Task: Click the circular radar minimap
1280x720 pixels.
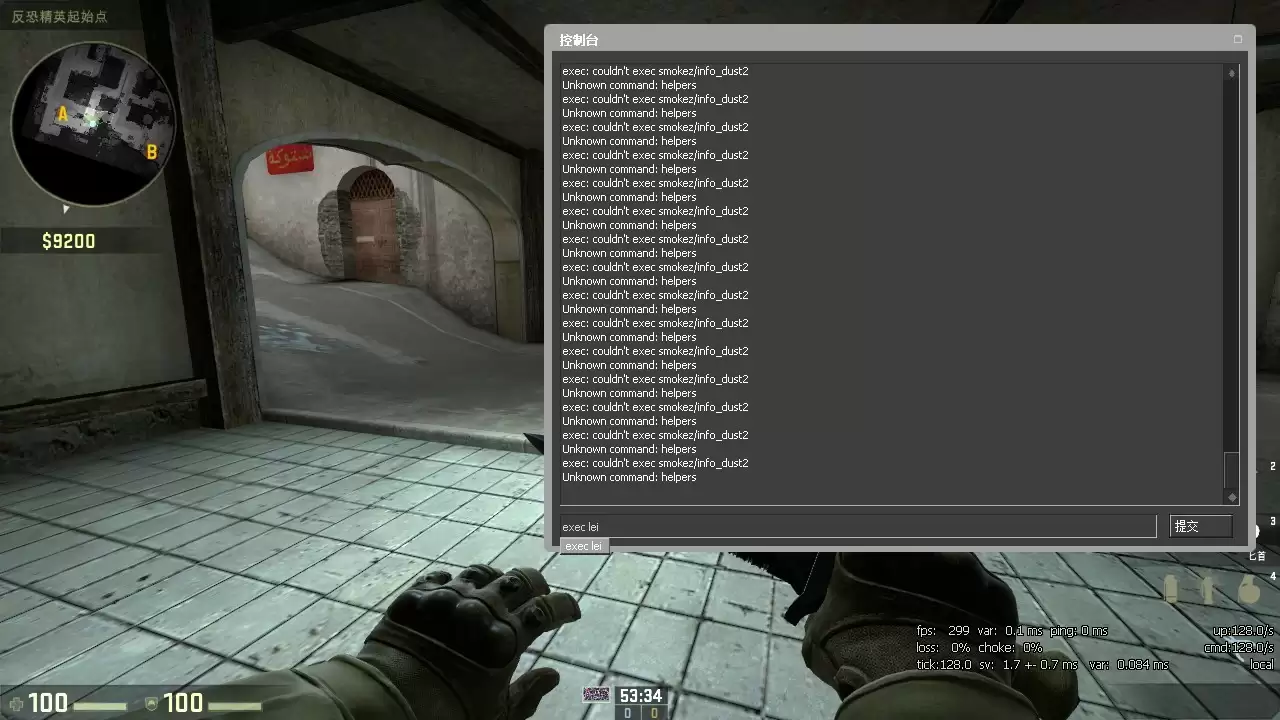Action: point(93,122)
